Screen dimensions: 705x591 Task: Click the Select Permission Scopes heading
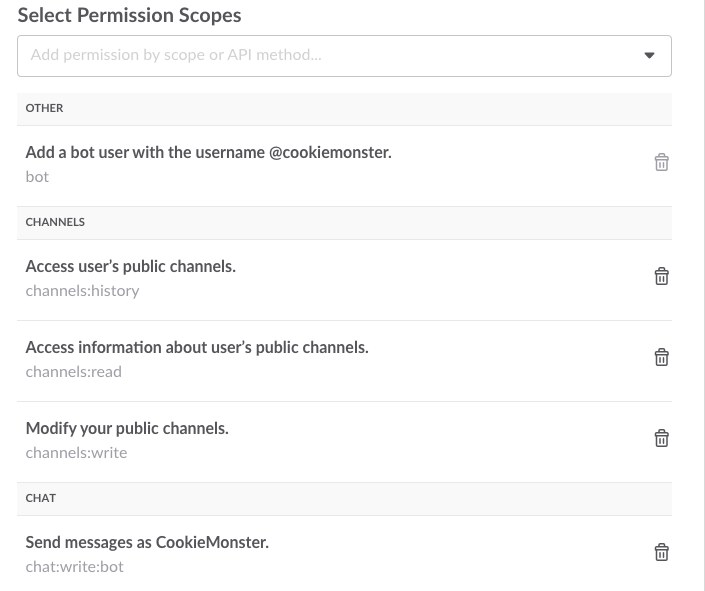129,15
